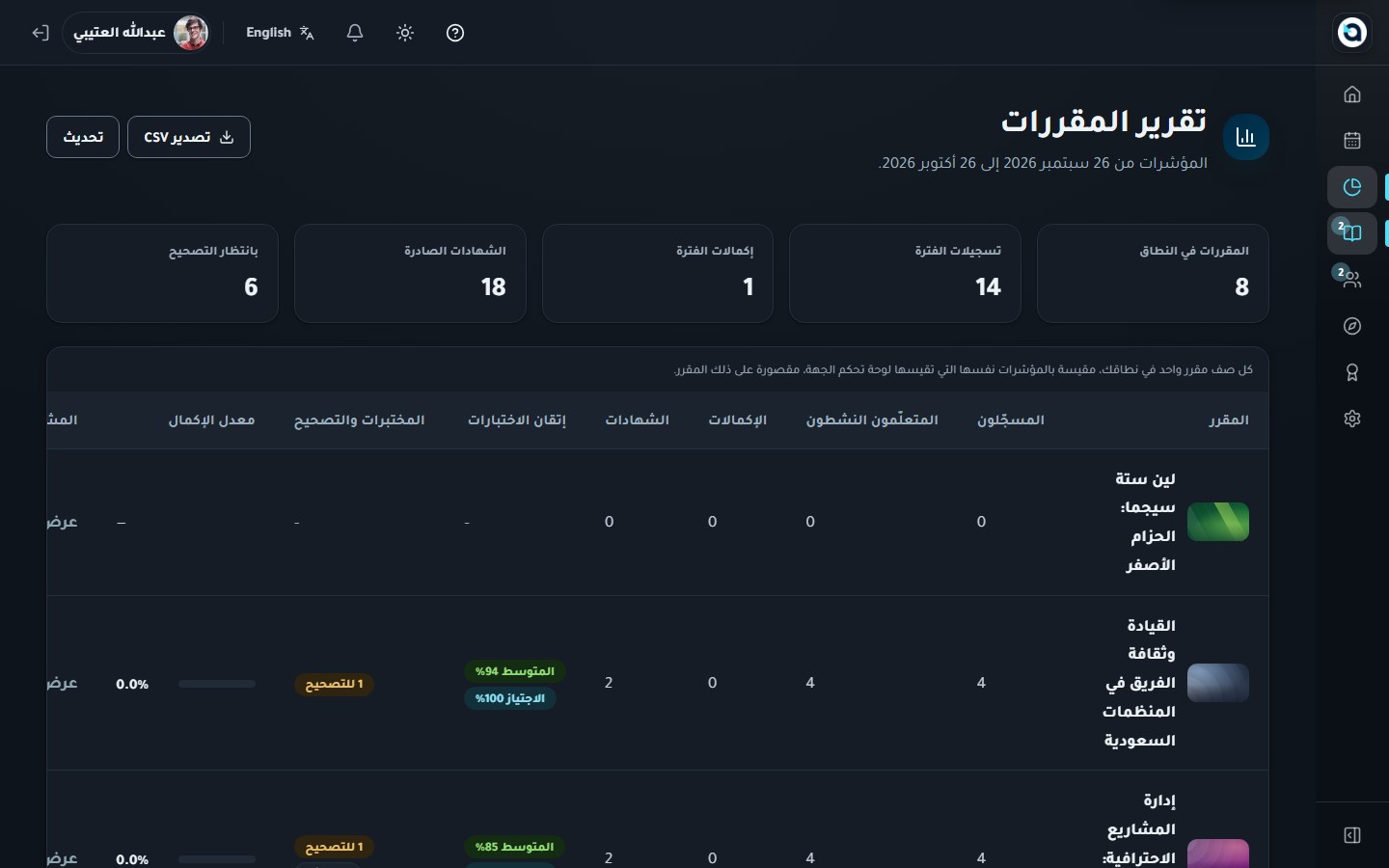Click the المقرر column header
1389x868 pixels.
pos(1228,420)
